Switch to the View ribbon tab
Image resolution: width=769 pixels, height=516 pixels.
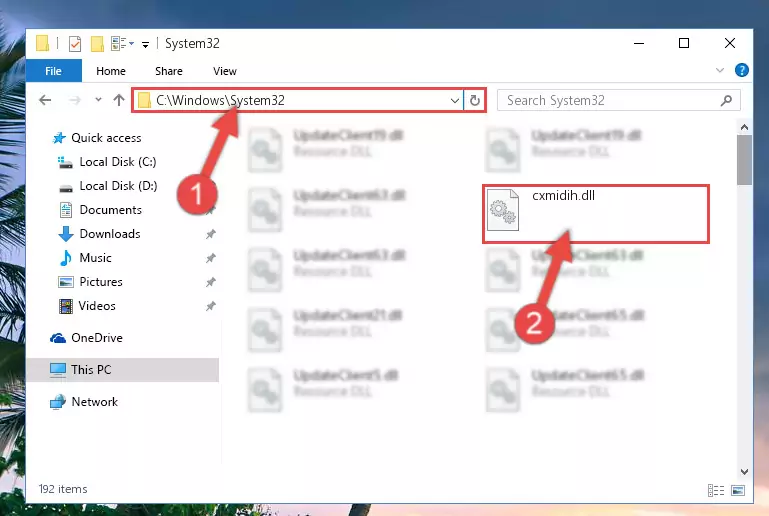(x=225, y=71)
